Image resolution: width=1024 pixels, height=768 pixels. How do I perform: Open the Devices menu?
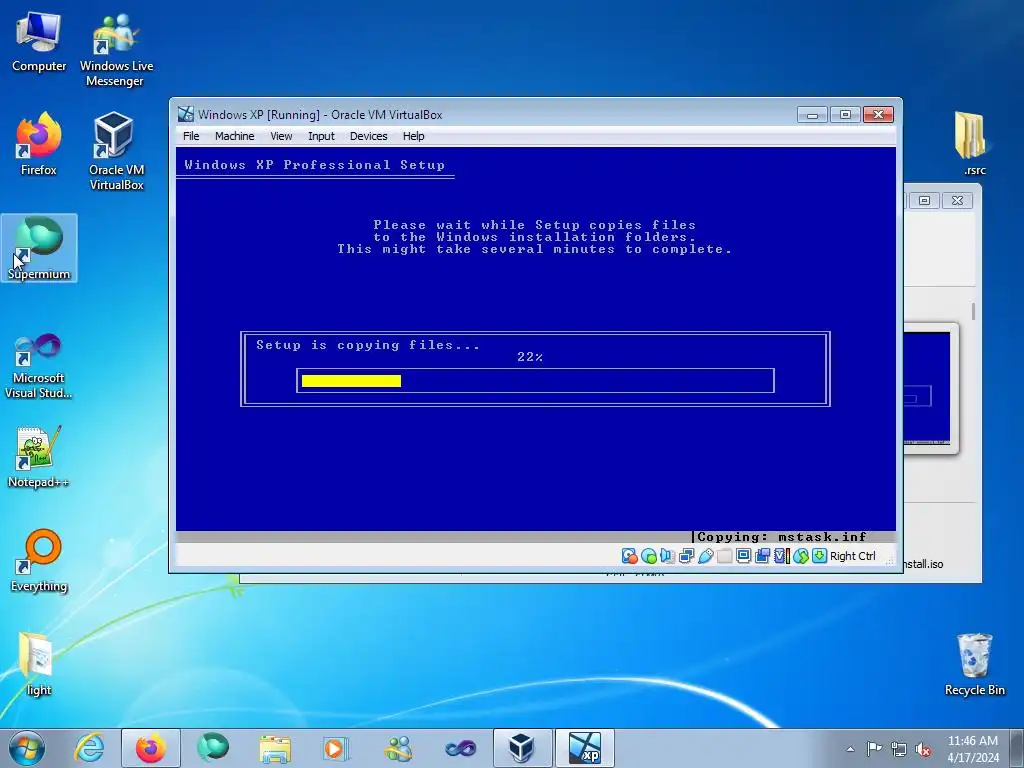[x=368, y=136]
